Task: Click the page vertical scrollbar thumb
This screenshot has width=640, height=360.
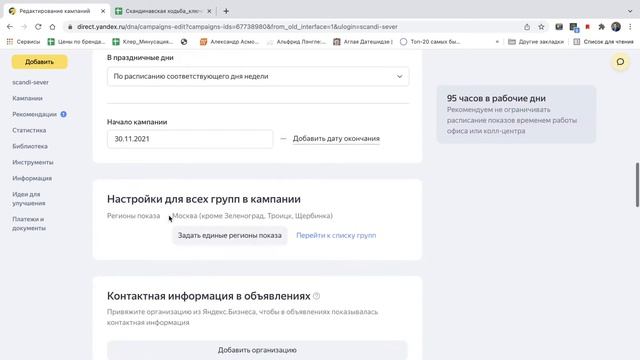Action: 637,184
